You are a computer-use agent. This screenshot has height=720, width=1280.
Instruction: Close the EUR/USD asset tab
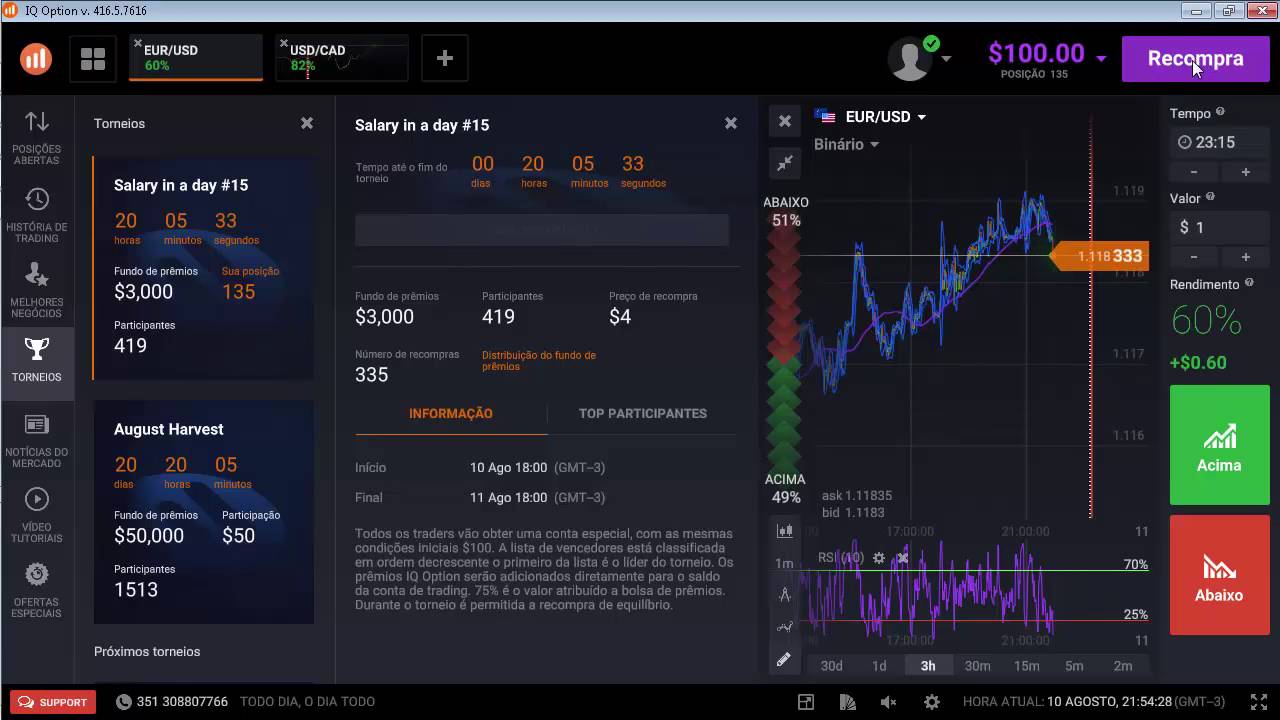138,44
